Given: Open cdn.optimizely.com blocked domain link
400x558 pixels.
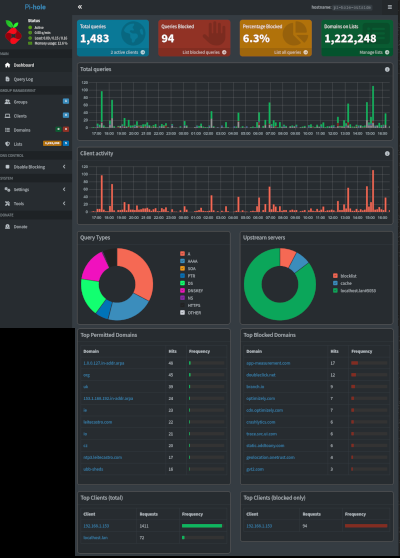Looking at the screenshot, I should click(264, 410).
